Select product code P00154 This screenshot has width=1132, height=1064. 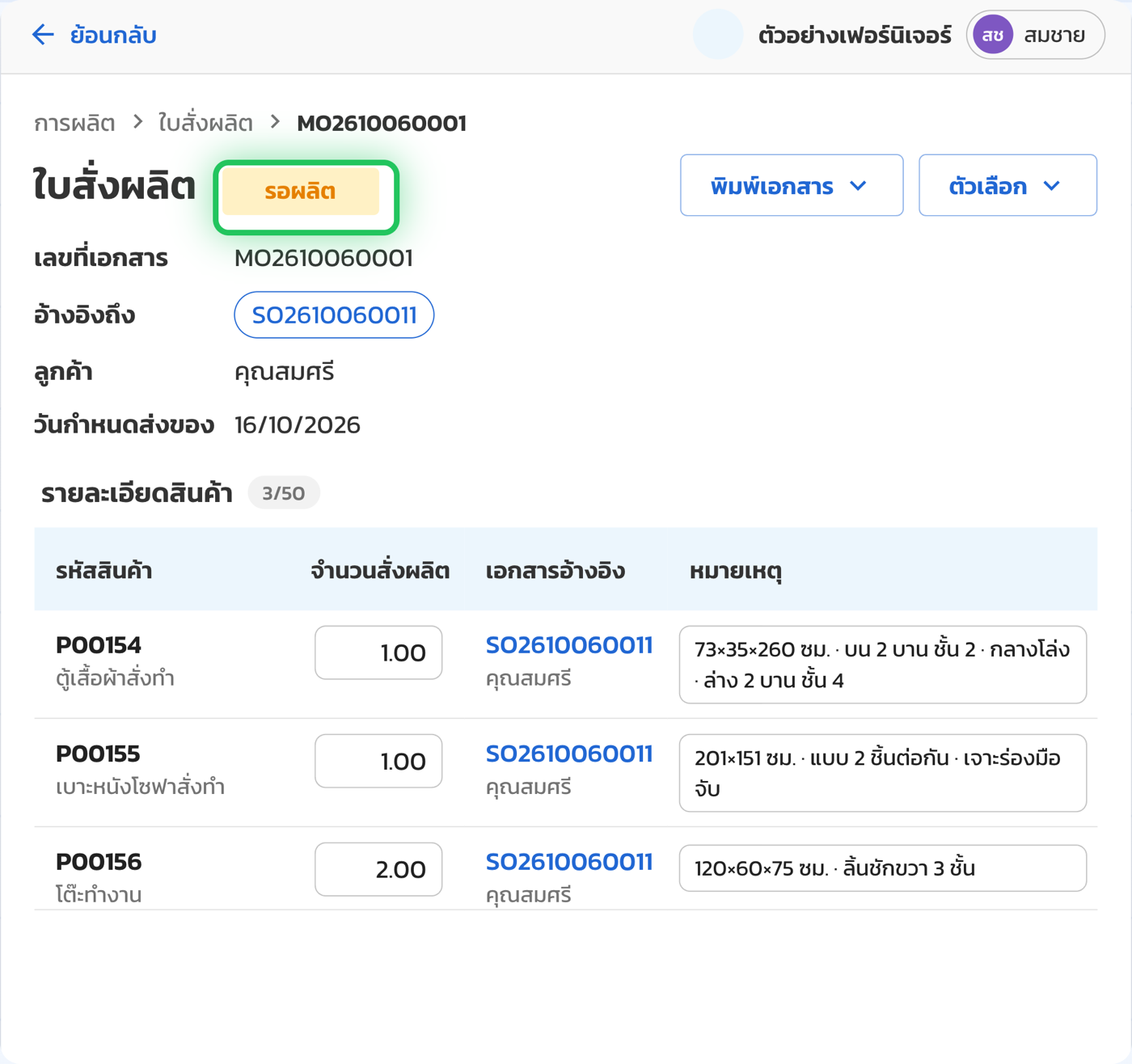(99, 645)
